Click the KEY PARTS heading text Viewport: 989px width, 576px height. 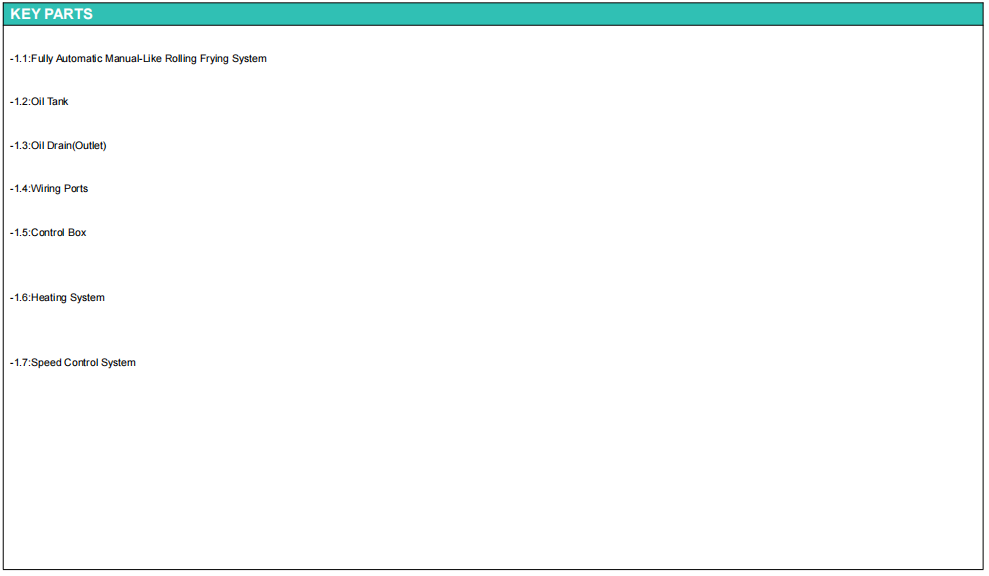pyautogui.click(x=52, y=14)
